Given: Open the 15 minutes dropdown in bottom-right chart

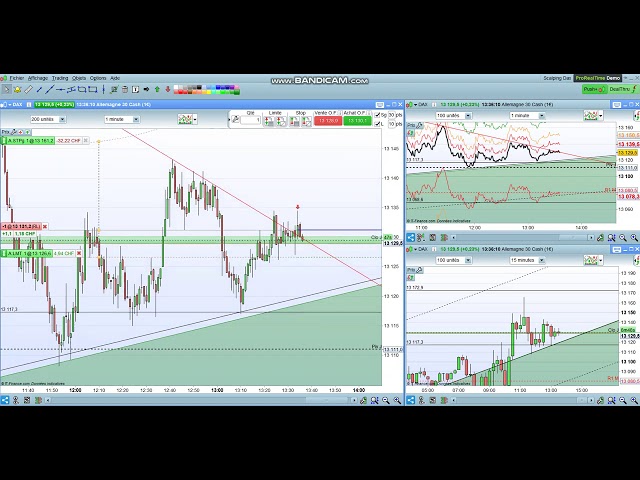Looking at the screenshot, I should pos(527,260).
